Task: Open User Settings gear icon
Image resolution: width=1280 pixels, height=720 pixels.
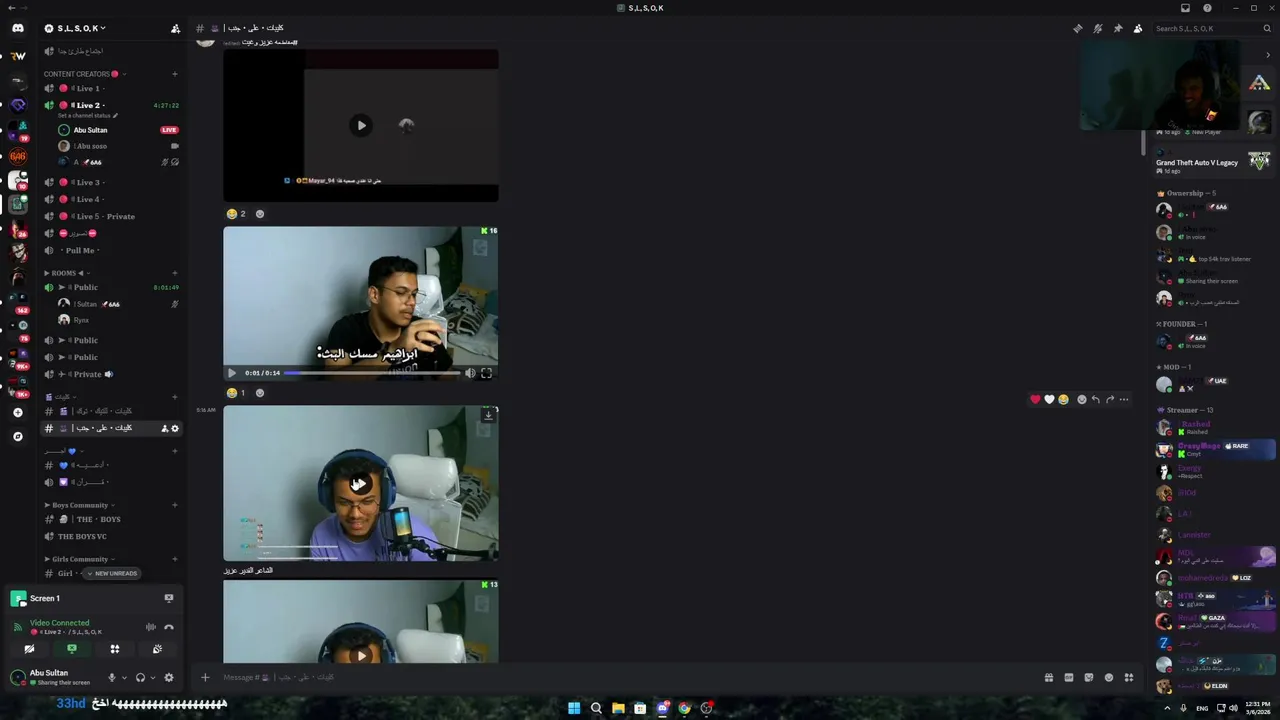Action: point(168,677)
